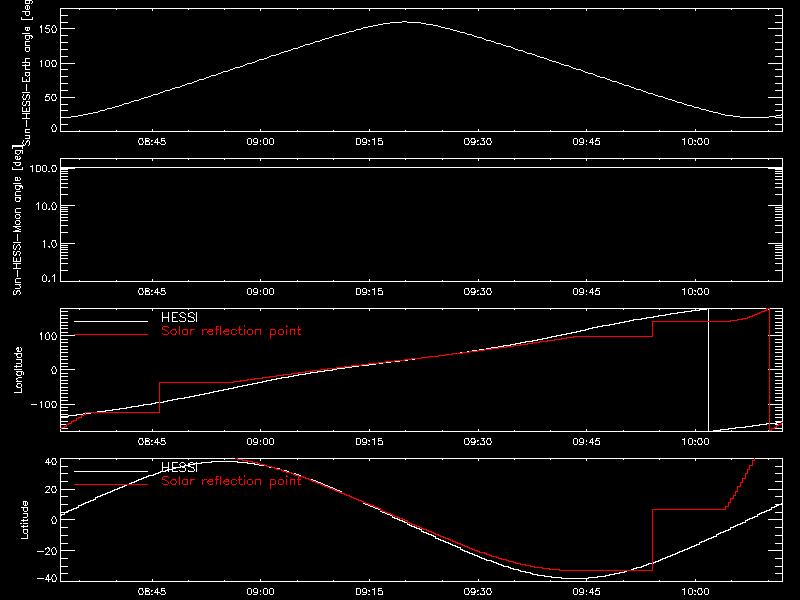Click 09:15 under the Moon angle plot

point(369,292)
